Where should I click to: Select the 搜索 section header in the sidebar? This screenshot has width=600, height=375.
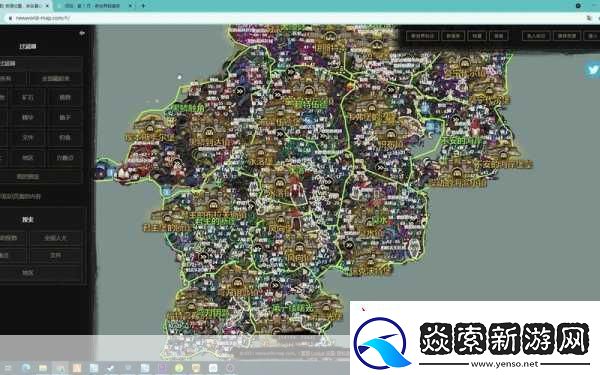[28, 220]
